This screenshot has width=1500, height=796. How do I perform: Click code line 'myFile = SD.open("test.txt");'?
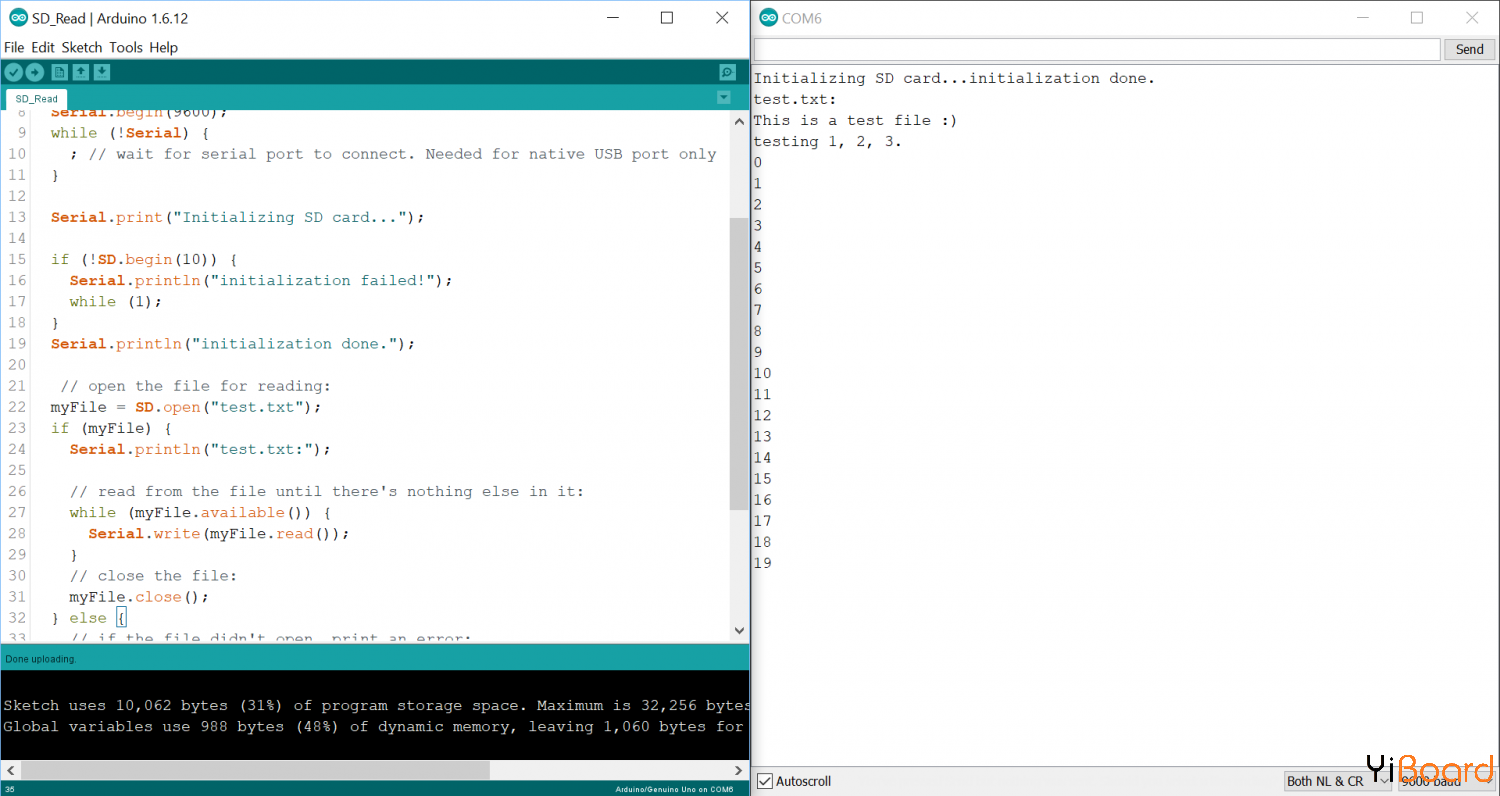tap(186, 407)
